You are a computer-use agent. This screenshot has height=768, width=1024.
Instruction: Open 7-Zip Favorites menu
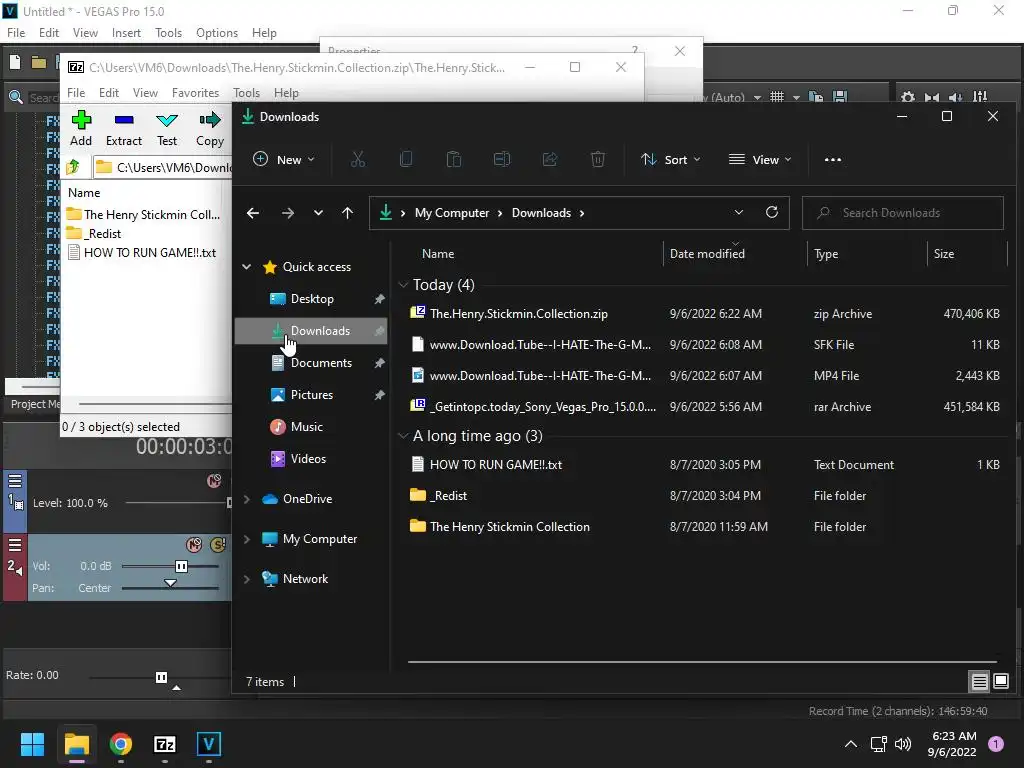195,93
